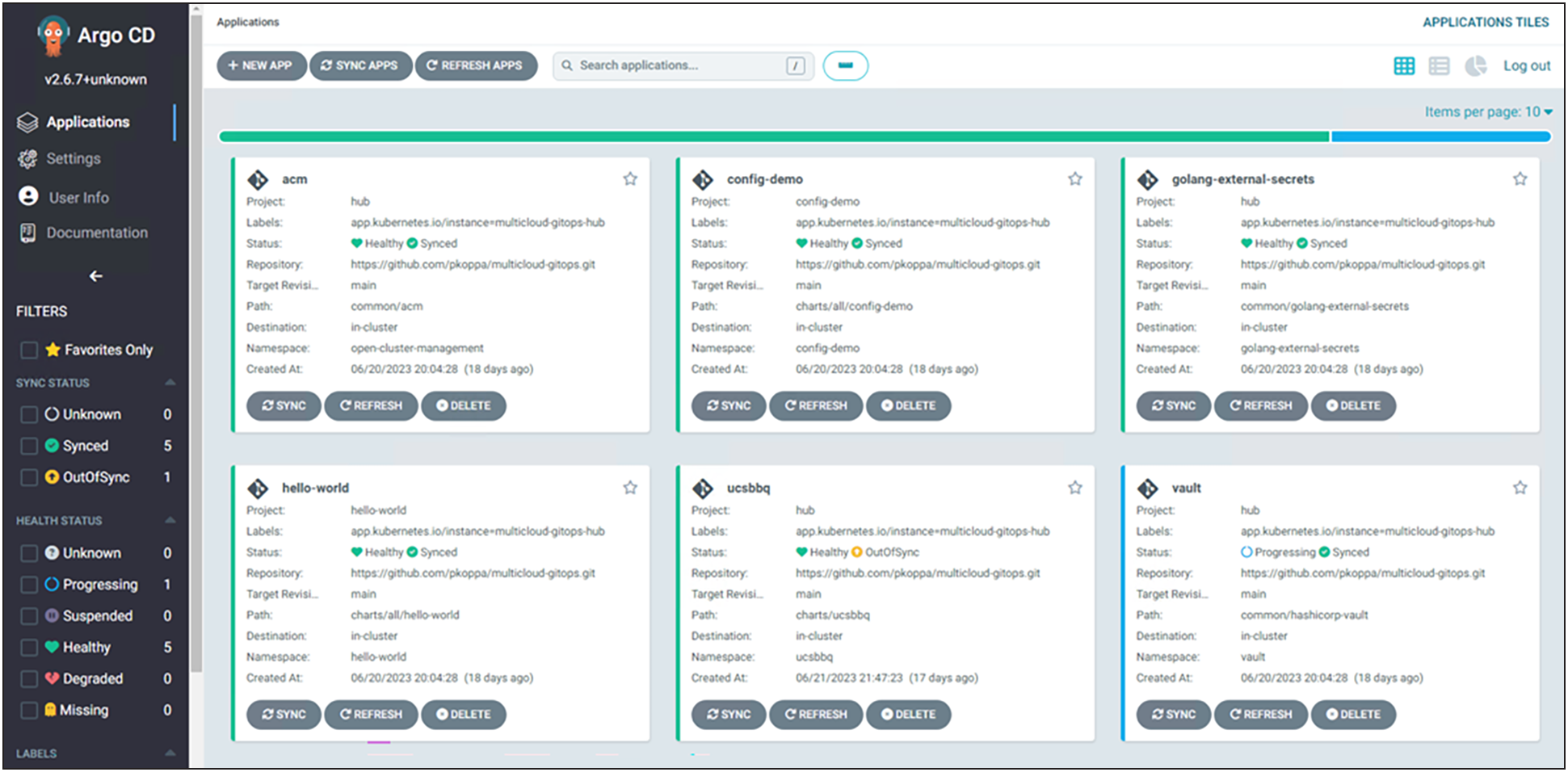Open Applications in the sidebar
Image resolution: width=1568 pixels, height=772 pixels.
pyautogui.click(x=88, y=122)
